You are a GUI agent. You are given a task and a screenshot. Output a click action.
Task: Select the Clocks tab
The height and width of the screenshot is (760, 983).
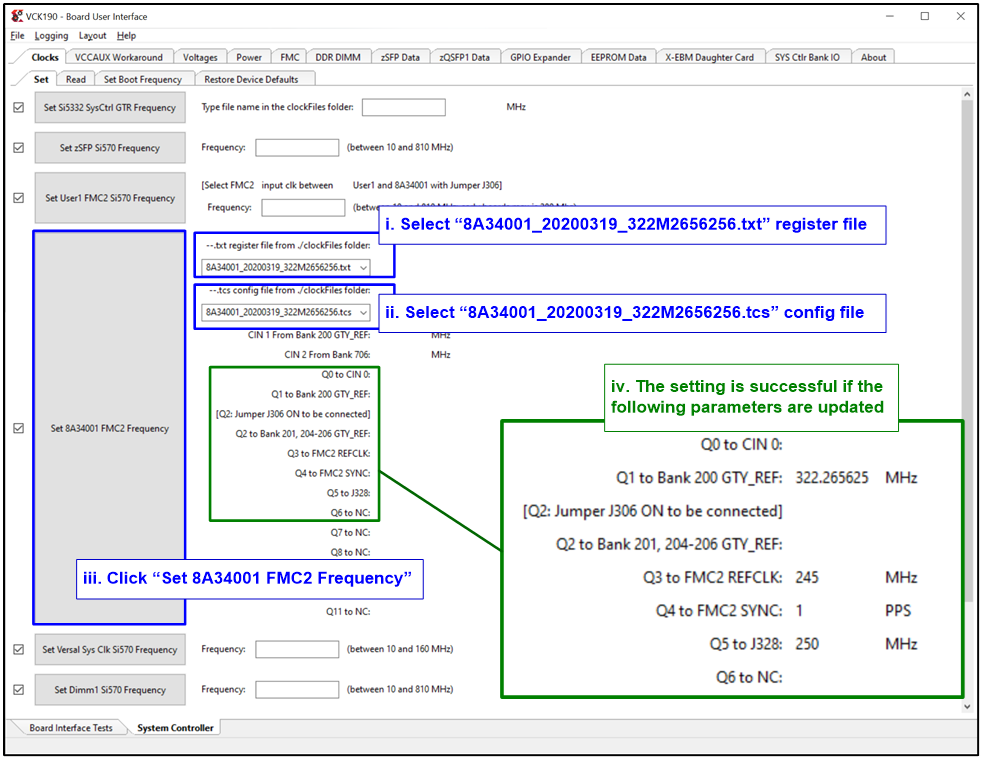[45, 57]
